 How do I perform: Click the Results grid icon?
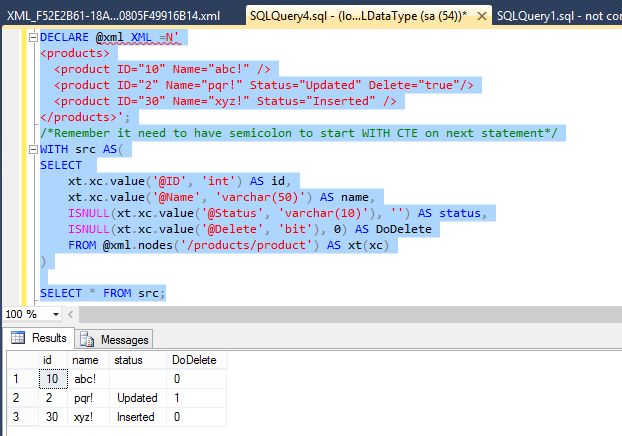pyautogui.click(x=18, y=338)
